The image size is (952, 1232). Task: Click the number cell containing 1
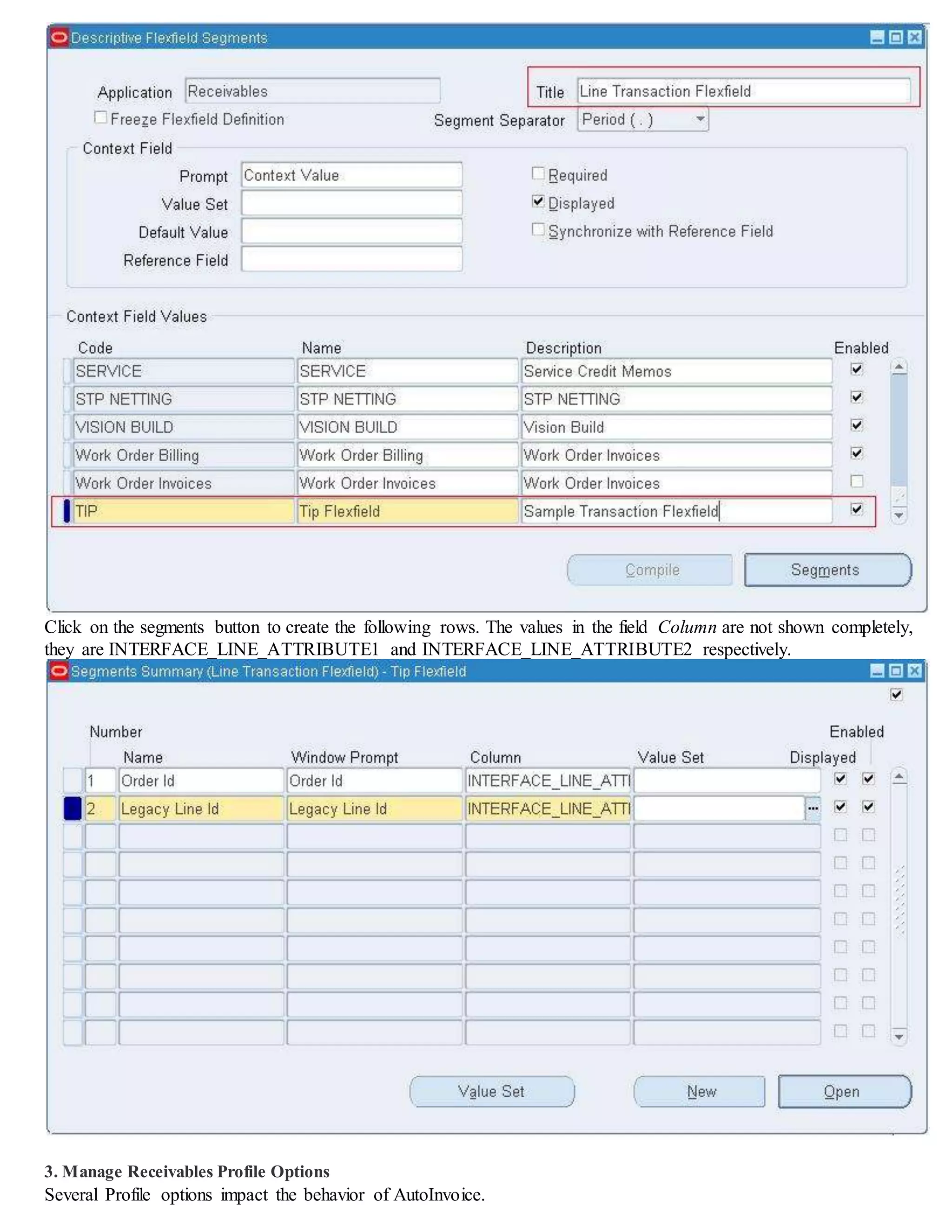(x=100, y=781)
